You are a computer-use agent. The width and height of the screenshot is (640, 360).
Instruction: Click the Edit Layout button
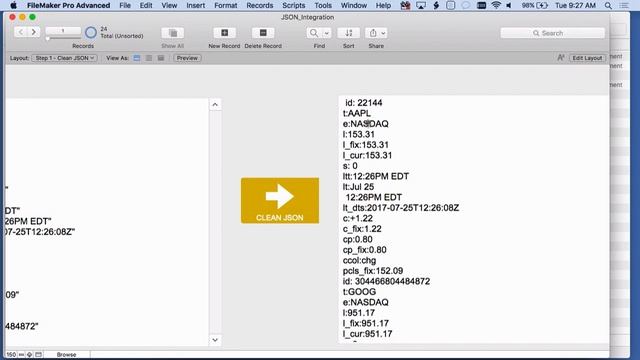click(587, 58)
